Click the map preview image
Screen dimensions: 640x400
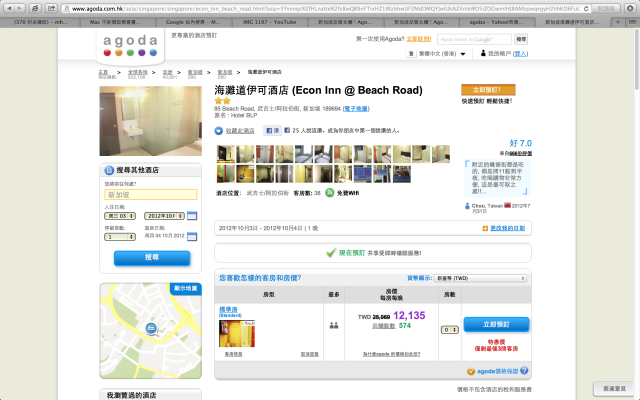click(151, 331)
